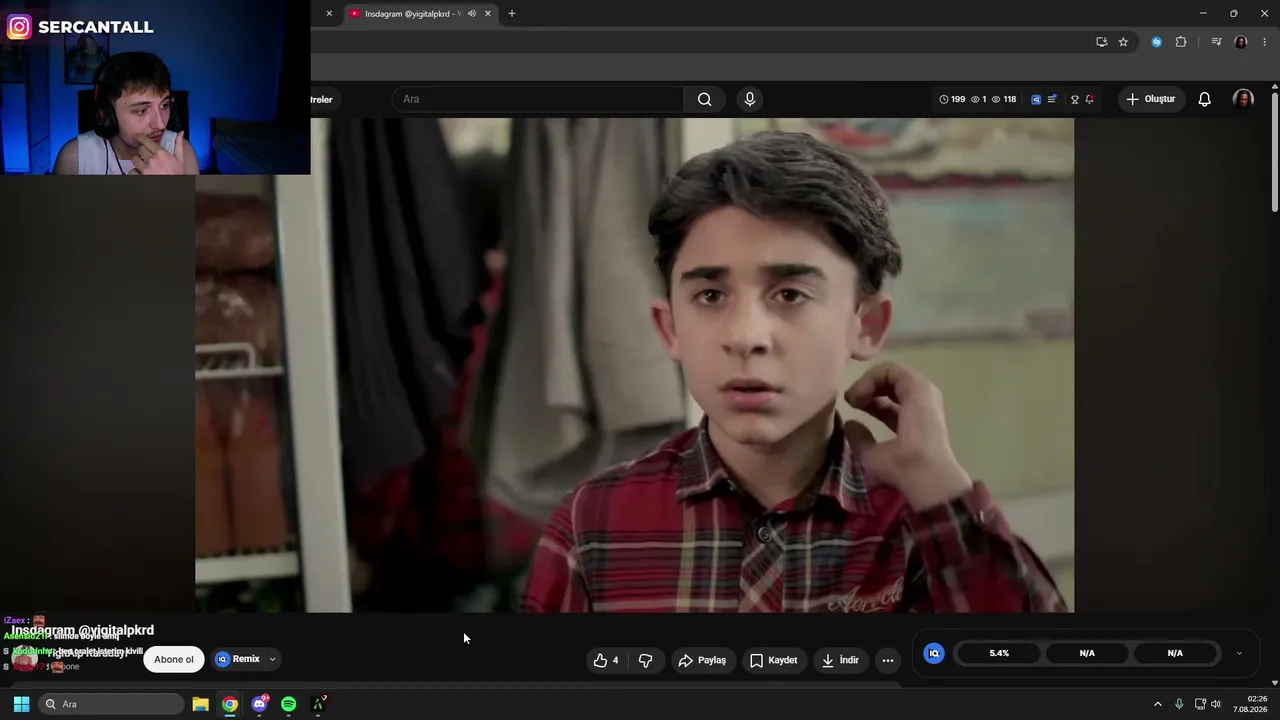Bookmark this page with the star icon
Viewport: 1280px width, 720px height.
[1123, 42]
